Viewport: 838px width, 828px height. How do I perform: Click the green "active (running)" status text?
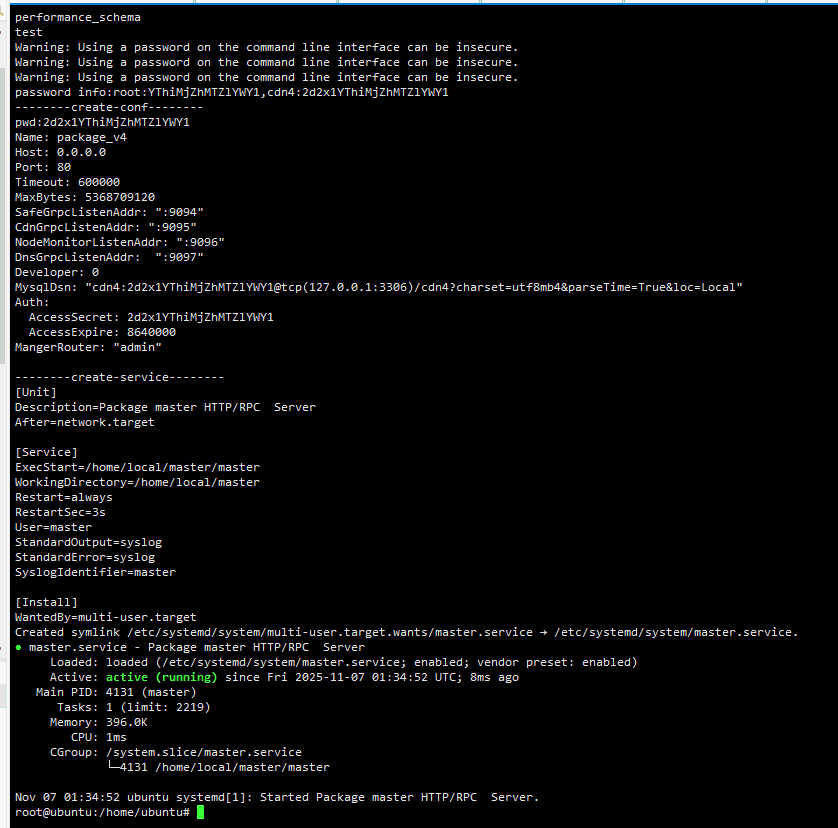(161, 677)
